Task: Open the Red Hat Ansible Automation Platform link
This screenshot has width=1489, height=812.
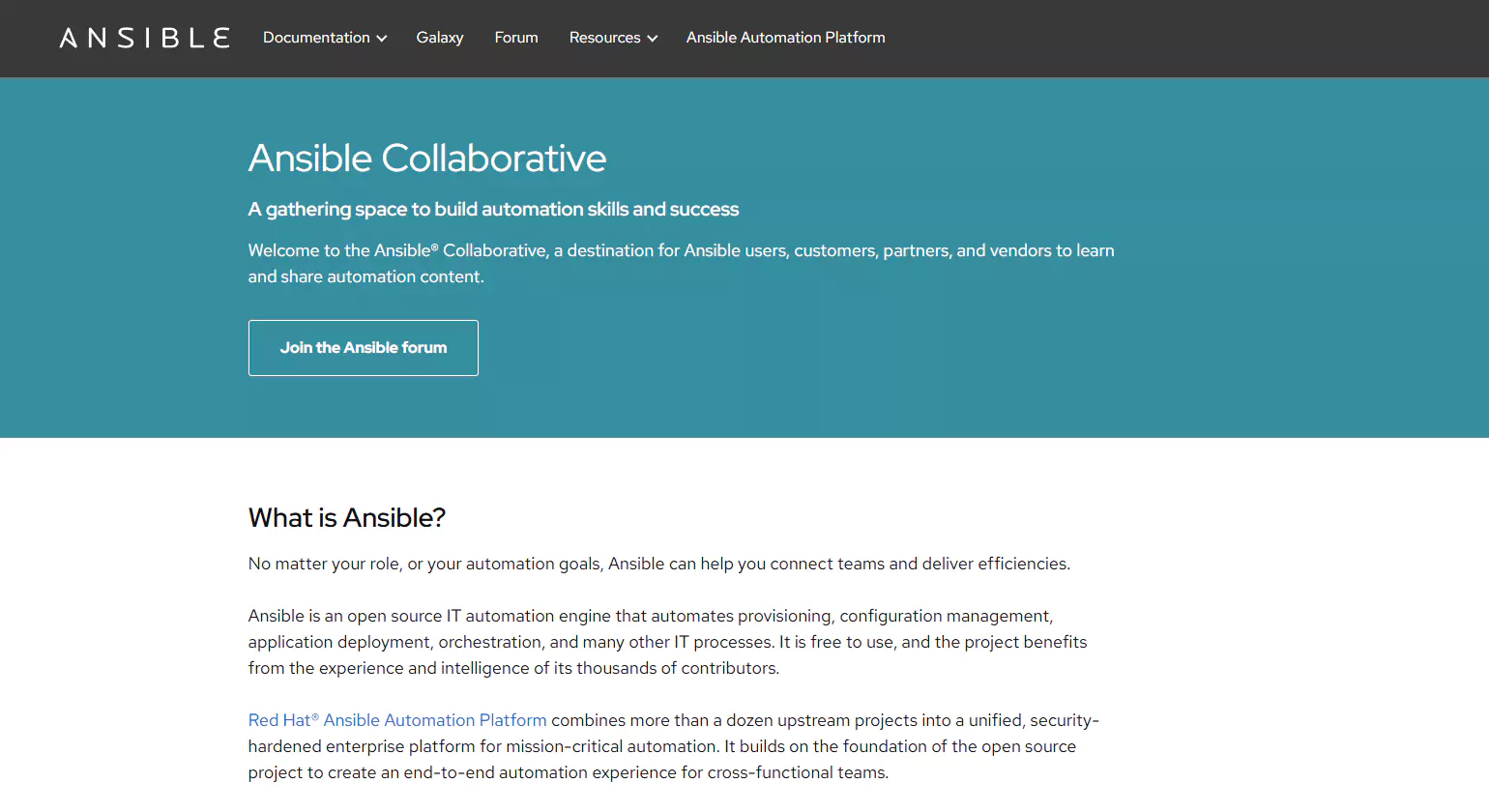Action: [396, 720]
